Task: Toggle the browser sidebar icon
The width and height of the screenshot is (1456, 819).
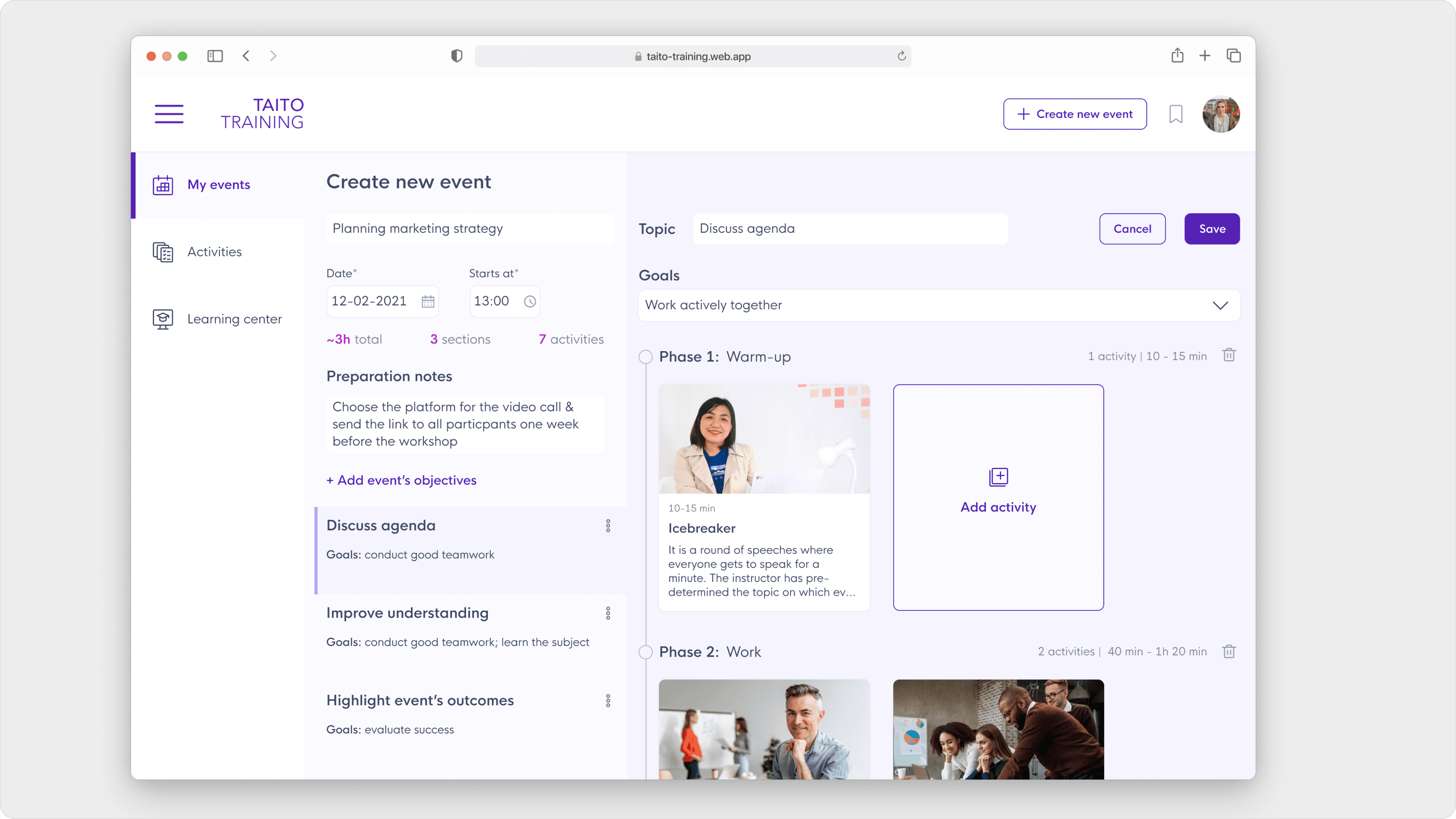Action: pyautogui.click(x=215, y=56)
